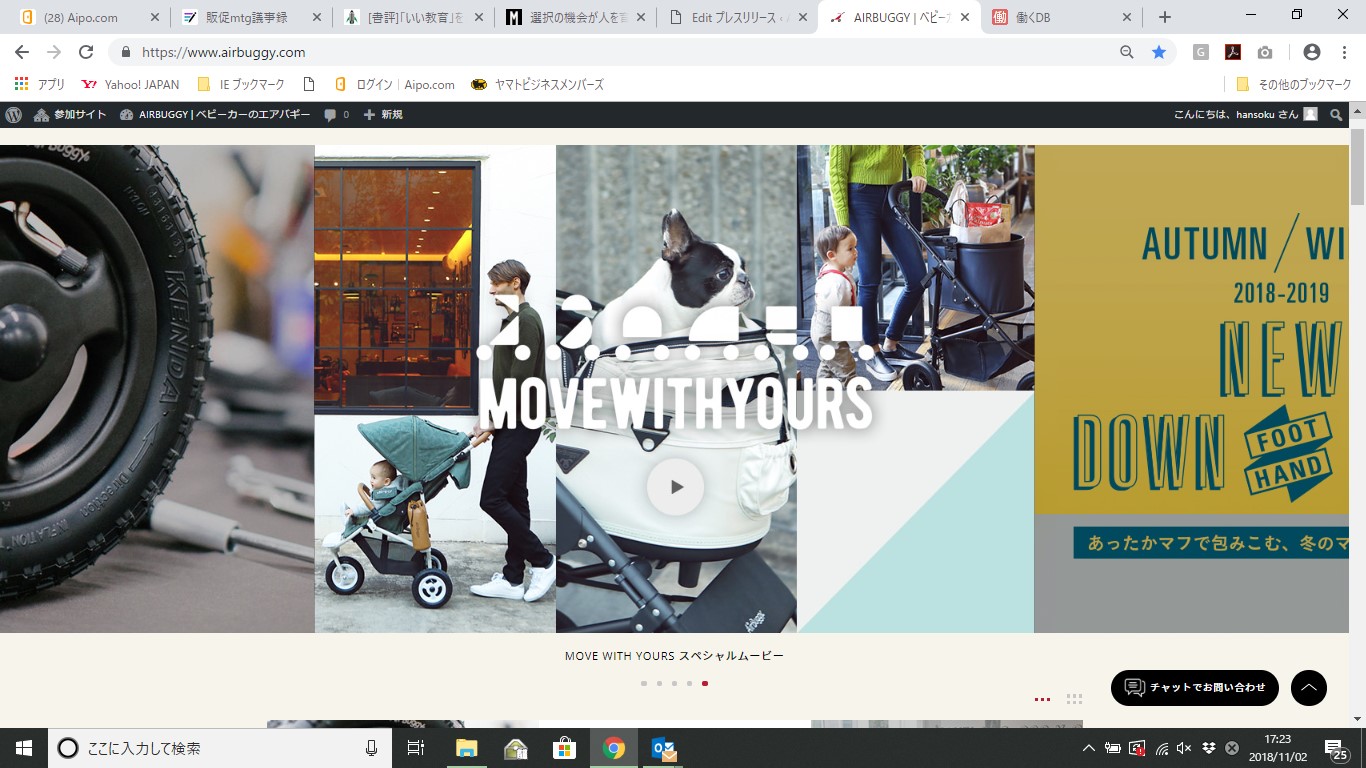
Task: Select the third carousel dot
Action: click(x=674, y=684)
